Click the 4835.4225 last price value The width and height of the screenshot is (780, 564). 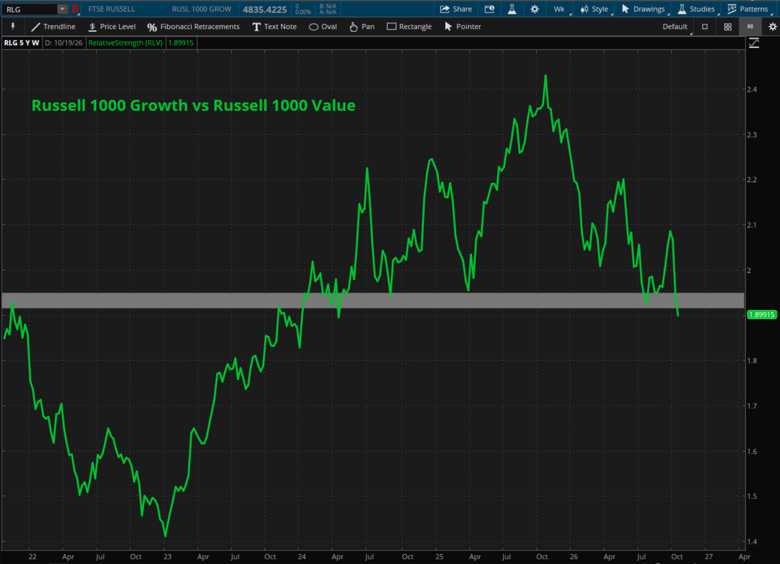point(265,9)
